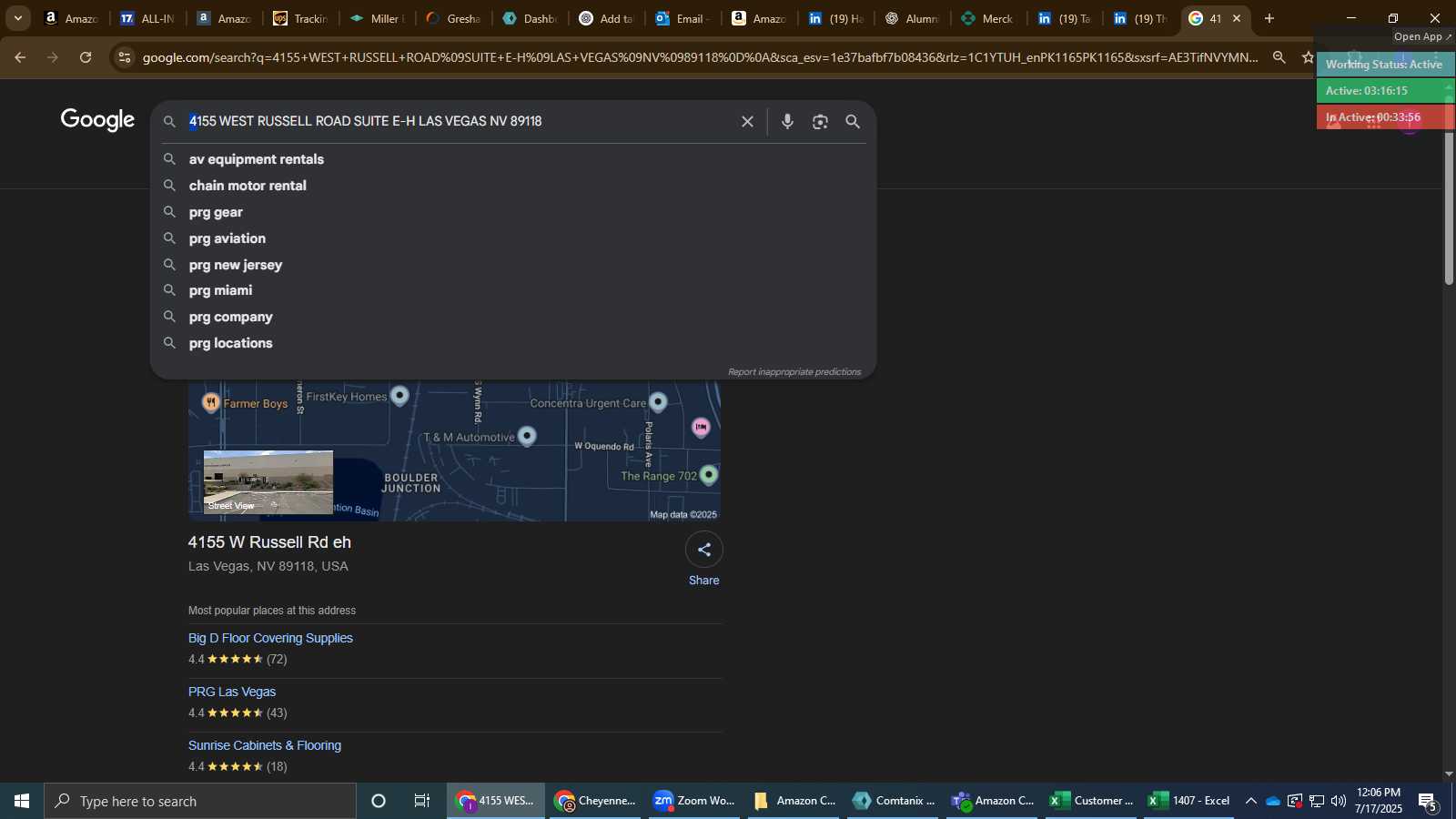This screenshot has width=1456, height=819.
Task: Click Farmer Boys restaurant map pin
Action: coord(211,402)
